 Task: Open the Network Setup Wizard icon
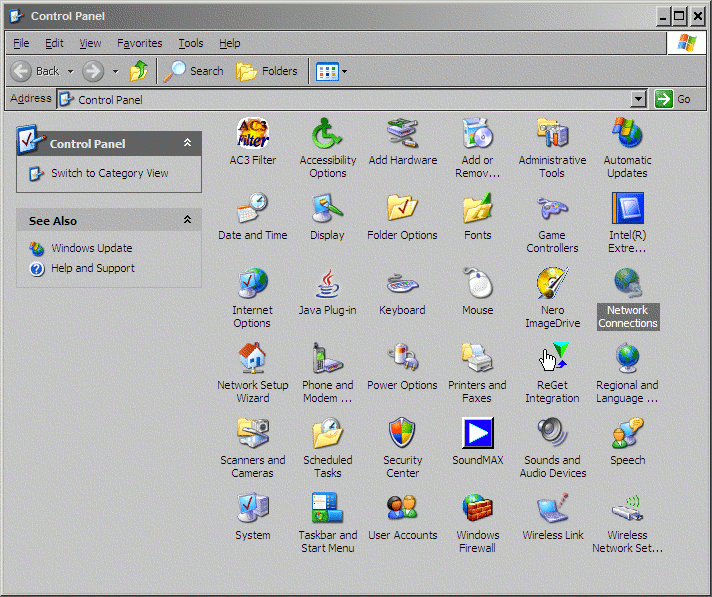(x=253, y=358)
